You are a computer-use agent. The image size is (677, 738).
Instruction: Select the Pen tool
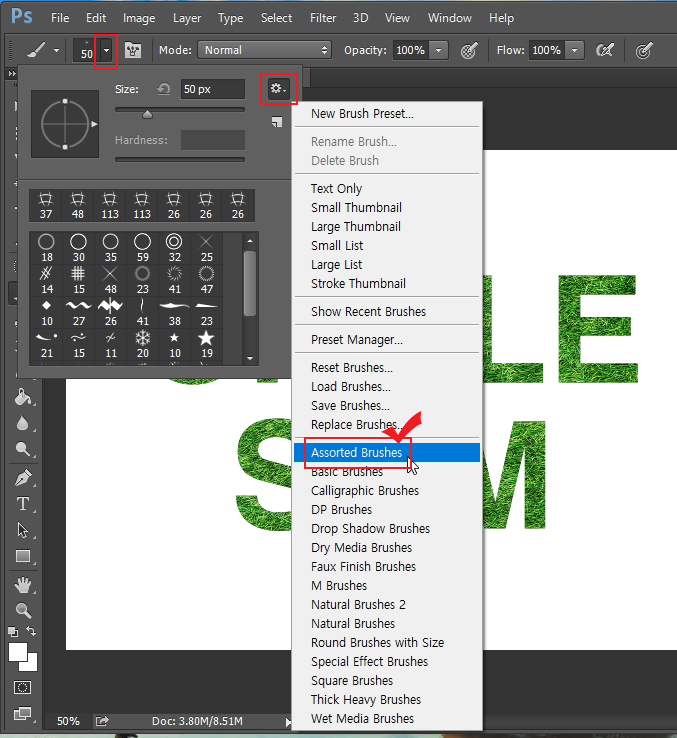(x=23, y=478)
